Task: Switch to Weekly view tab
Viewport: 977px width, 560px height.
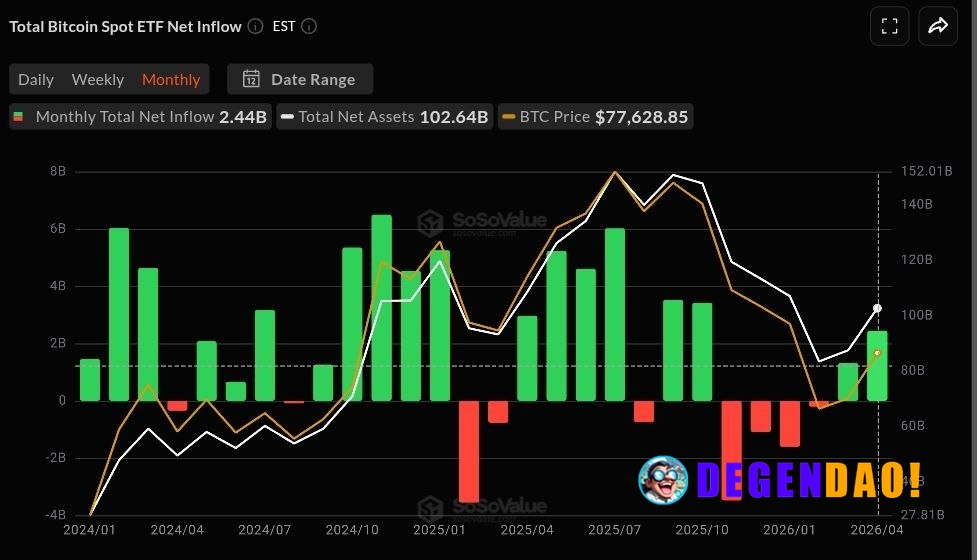Action: click(x=98, y=80)
